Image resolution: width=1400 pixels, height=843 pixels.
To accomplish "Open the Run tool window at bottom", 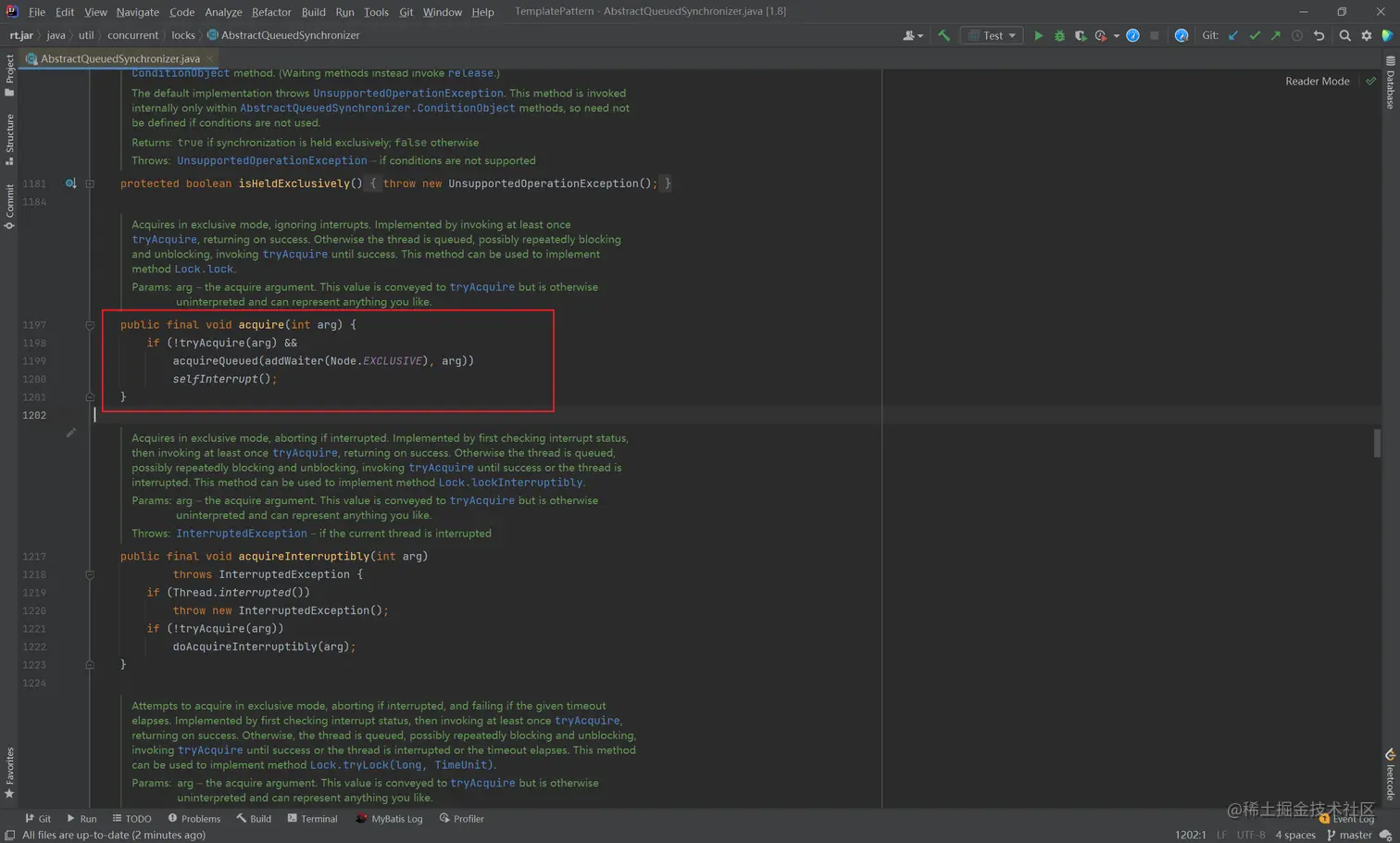I will coord(81,819).
